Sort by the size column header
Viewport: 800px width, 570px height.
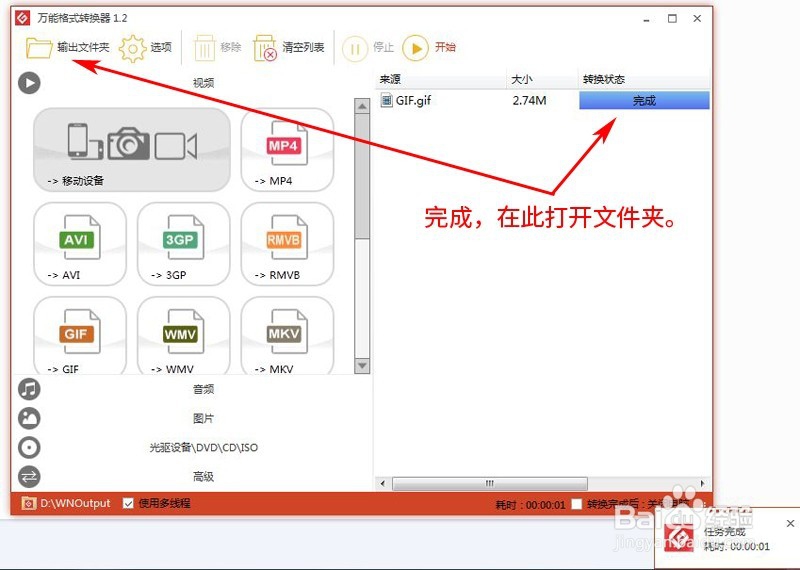[x=542, y=80]
